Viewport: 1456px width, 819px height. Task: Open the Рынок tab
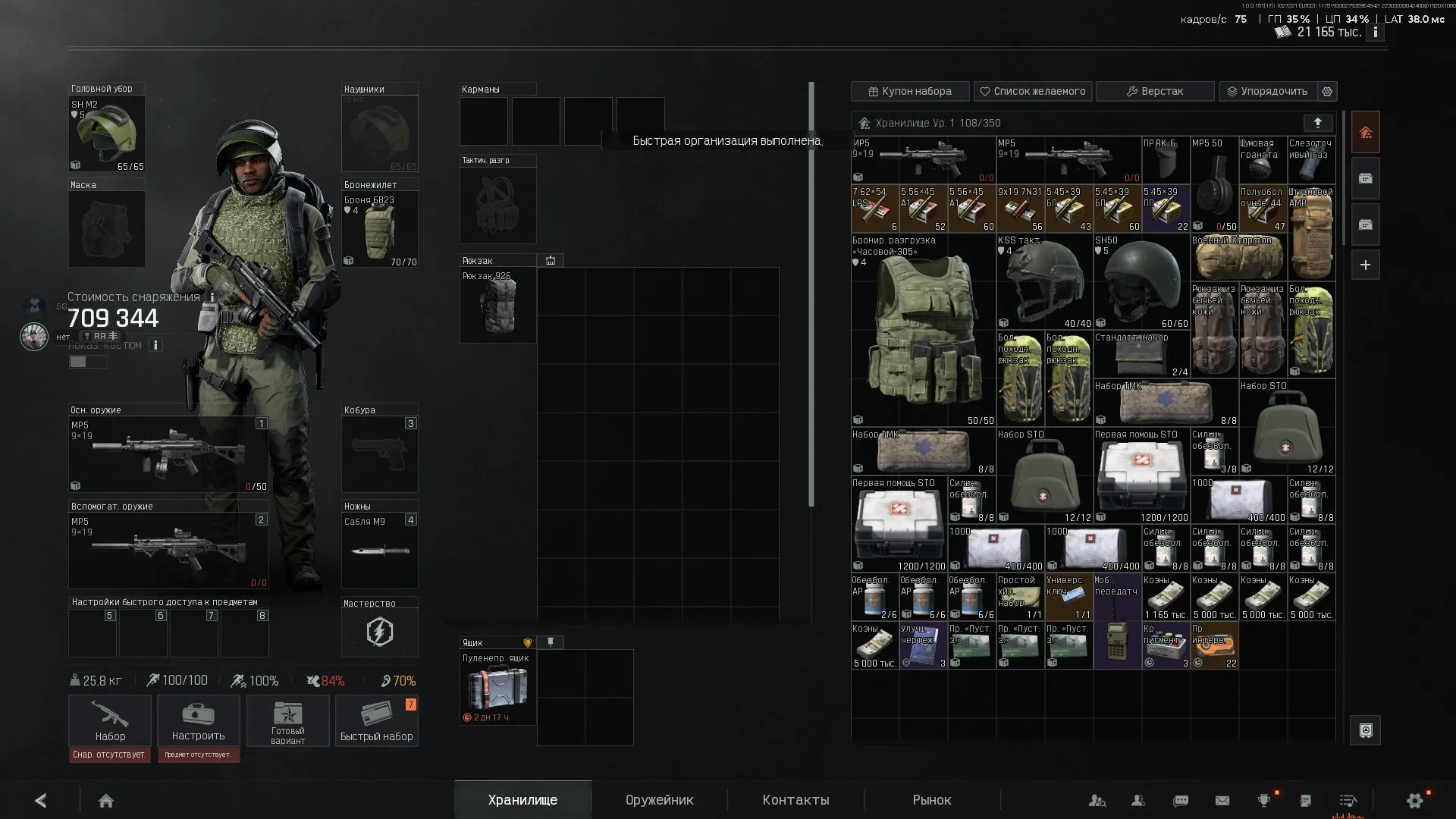coord(932,800)
